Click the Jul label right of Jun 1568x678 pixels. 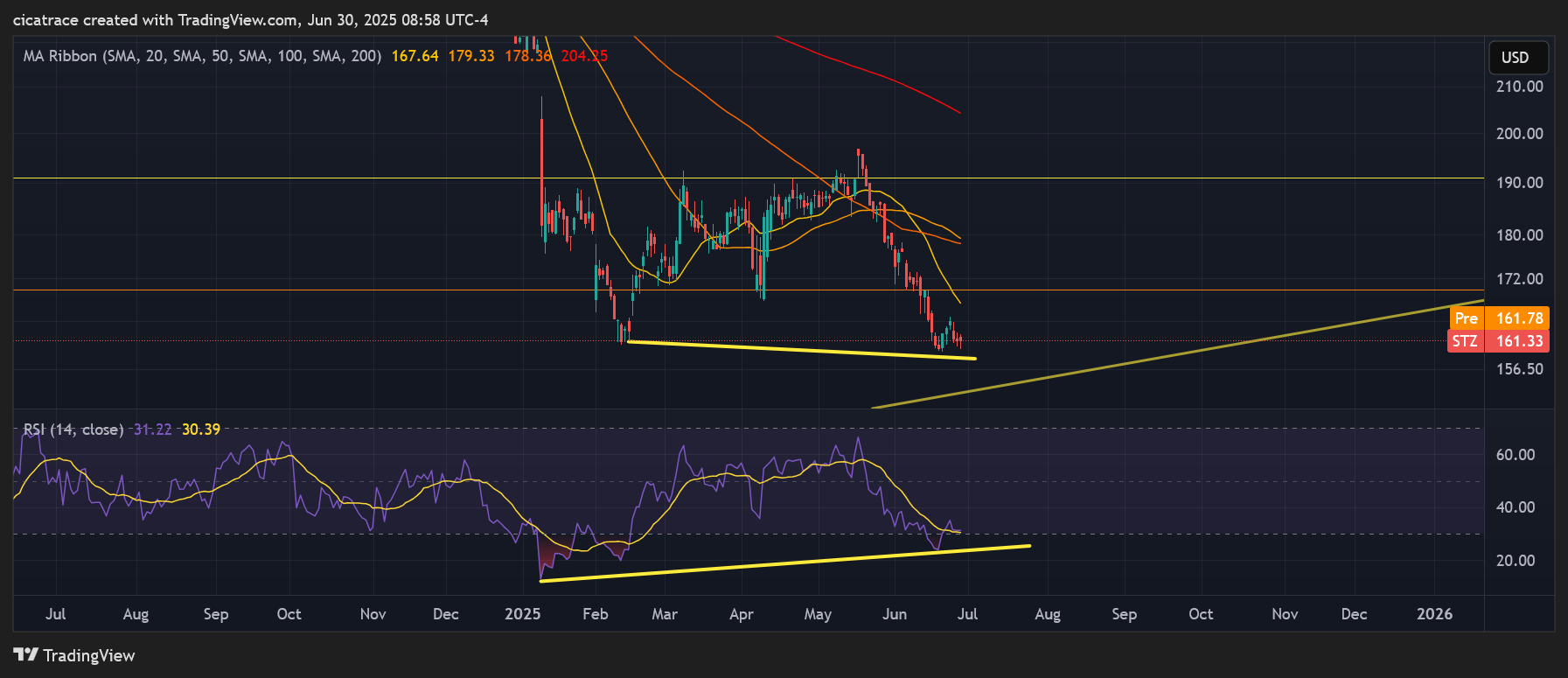[967, 614]
